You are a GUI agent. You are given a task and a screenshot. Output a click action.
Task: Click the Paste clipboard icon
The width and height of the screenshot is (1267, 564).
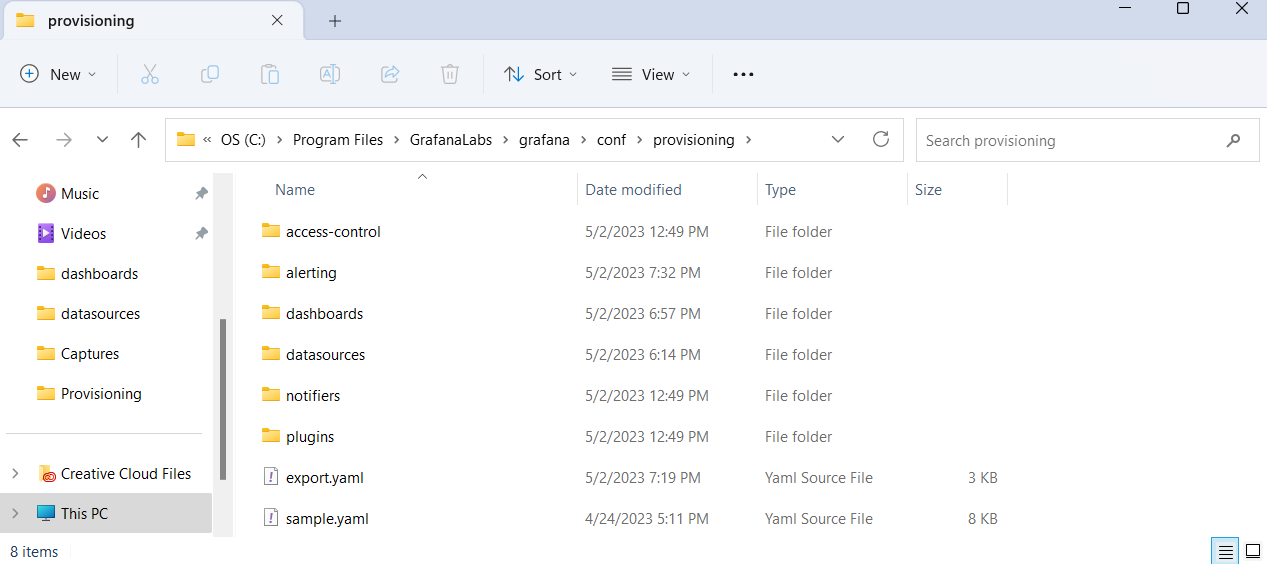(270, 74)
